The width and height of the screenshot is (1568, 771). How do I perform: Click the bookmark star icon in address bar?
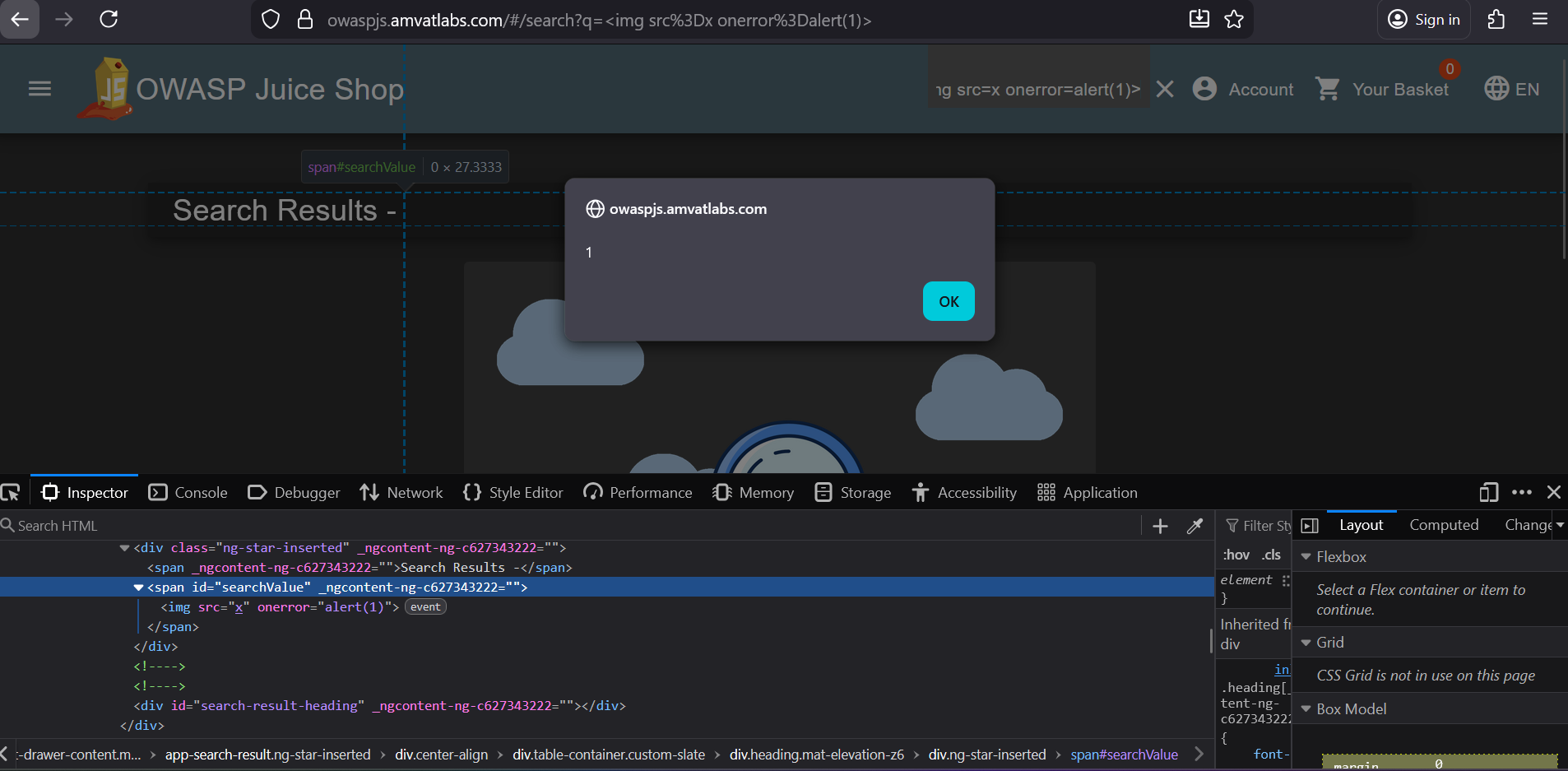[x=1234, y=20]
